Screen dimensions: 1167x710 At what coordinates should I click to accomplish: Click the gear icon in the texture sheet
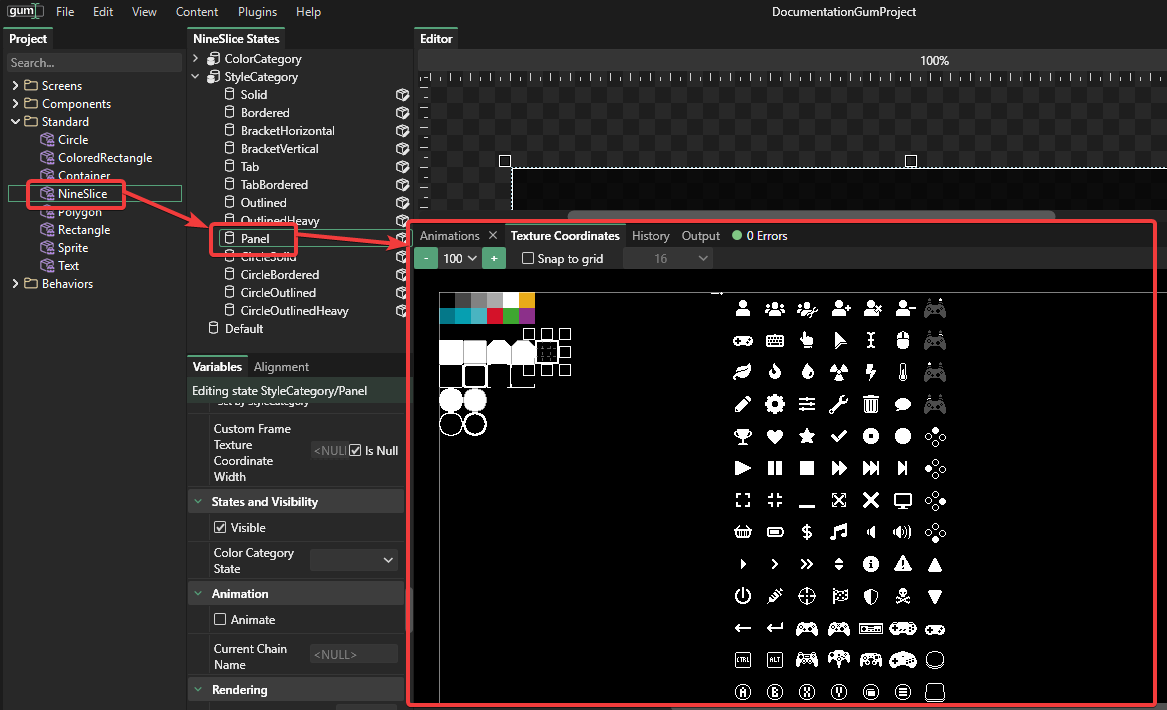774,404
